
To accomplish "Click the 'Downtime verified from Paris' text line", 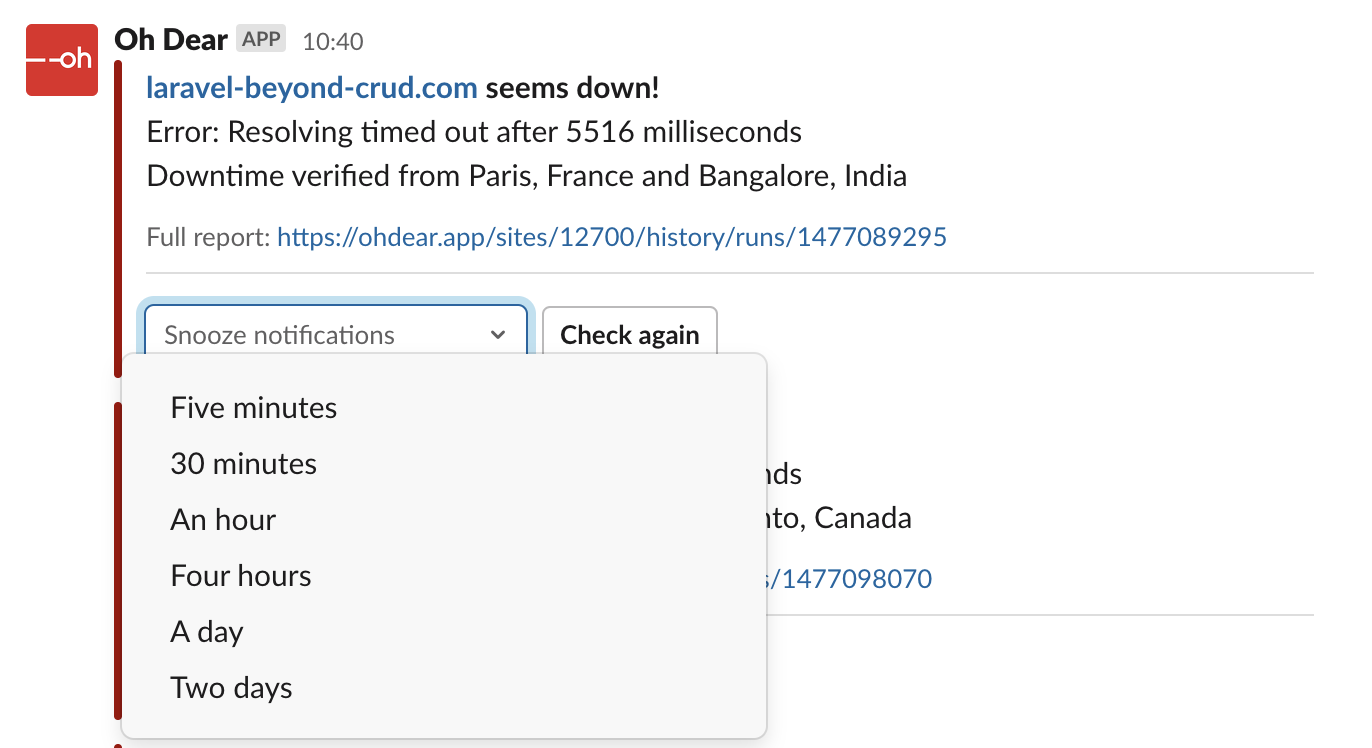I will pyautogui.click(x=527, y=176).
